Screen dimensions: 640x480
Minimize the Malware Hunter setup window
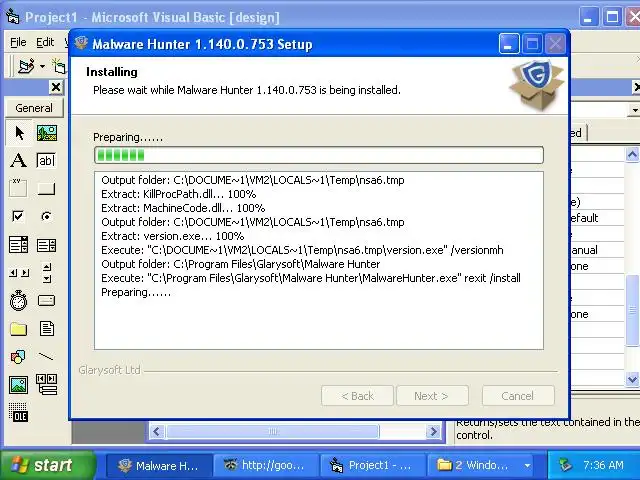tap(509, 43)
